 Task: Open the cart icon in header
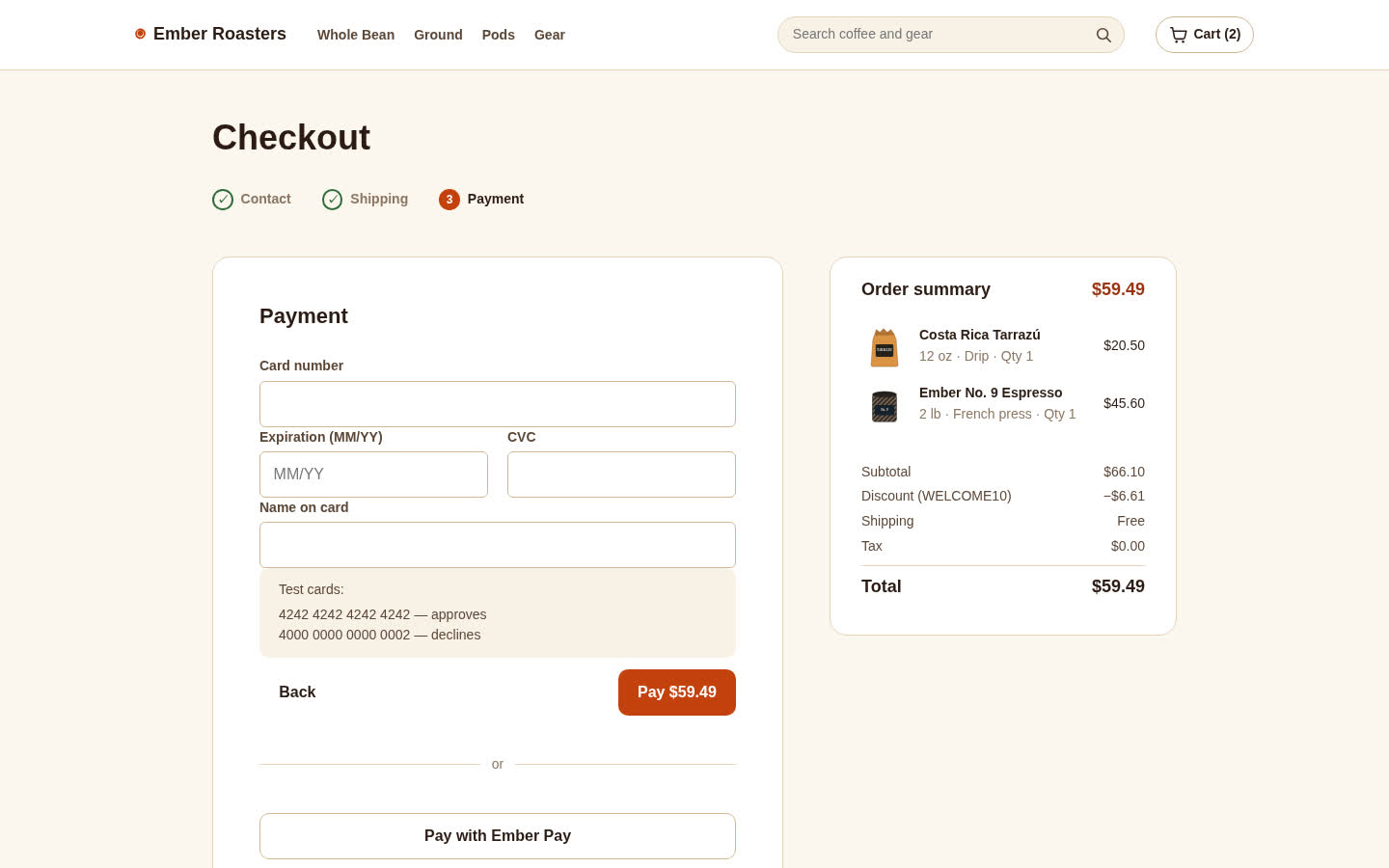pyautogui.click(x=1178, y=35)
